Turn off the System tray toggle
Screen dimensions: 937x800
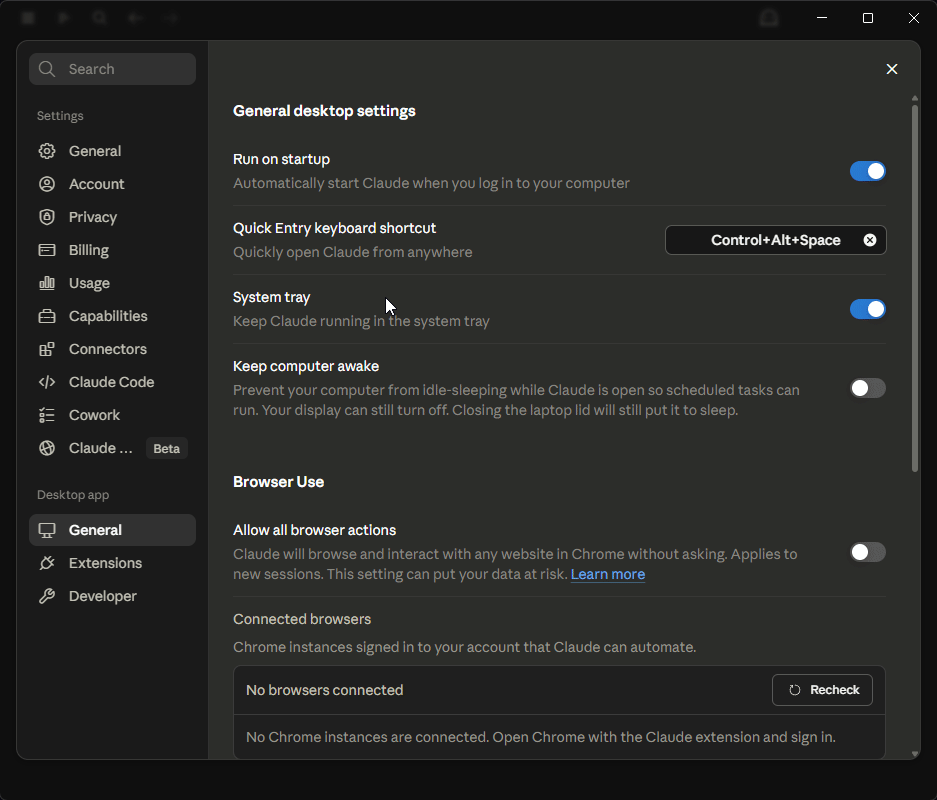pos(868,309)
